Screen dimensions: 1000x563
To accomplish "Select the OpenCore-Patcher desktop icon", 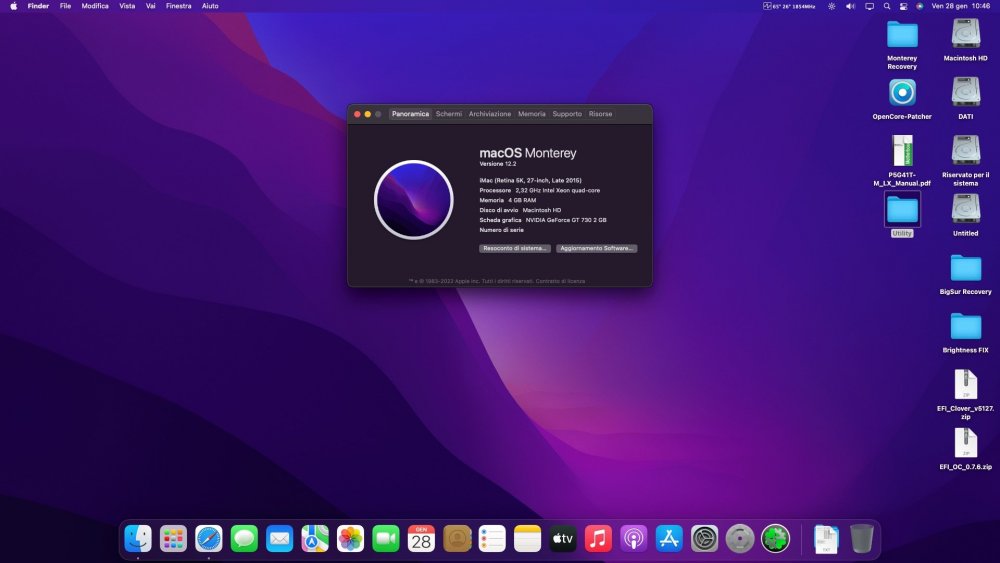I will pyautogui.click(x=902, y=93).
